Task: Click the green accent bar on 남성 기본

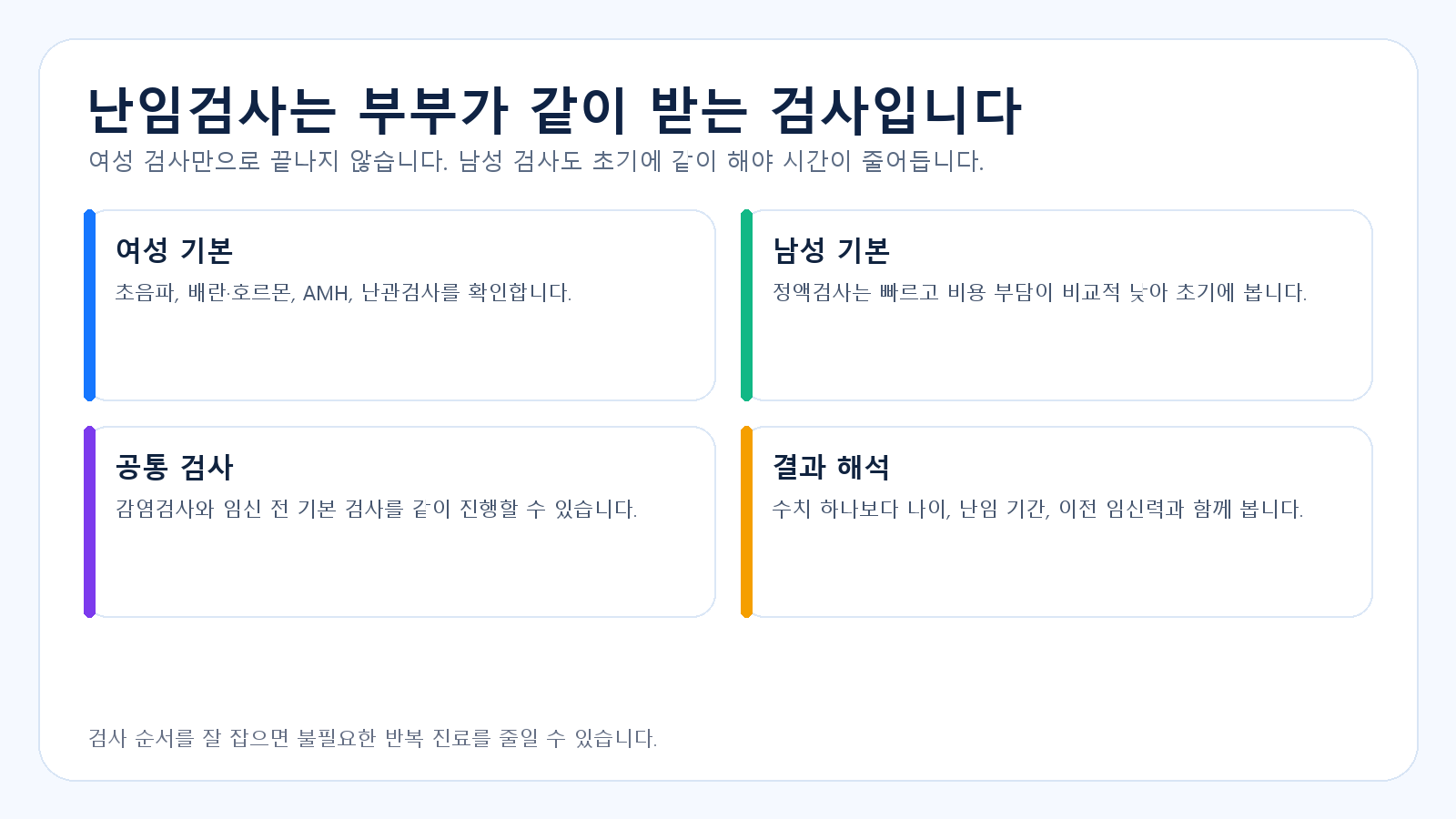Action: 746,306
